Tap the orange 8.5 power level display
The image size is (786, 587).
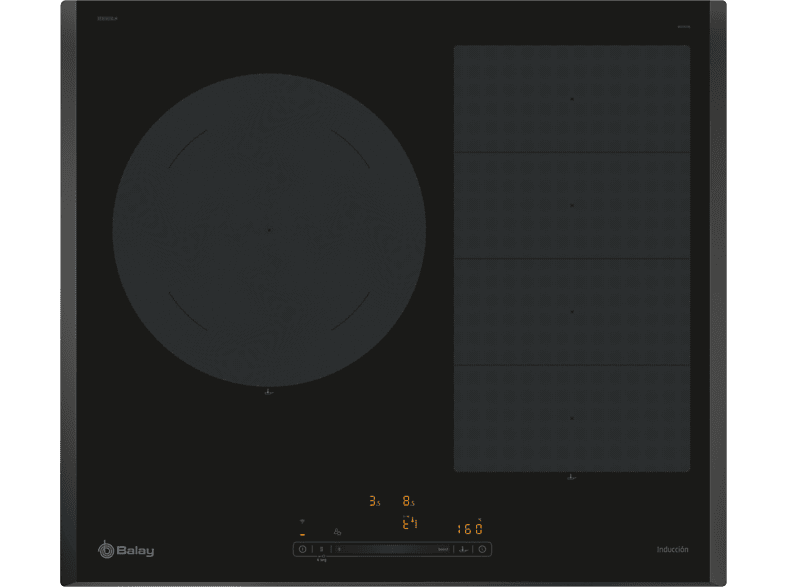pyautogui.click(x=408, y=501)
